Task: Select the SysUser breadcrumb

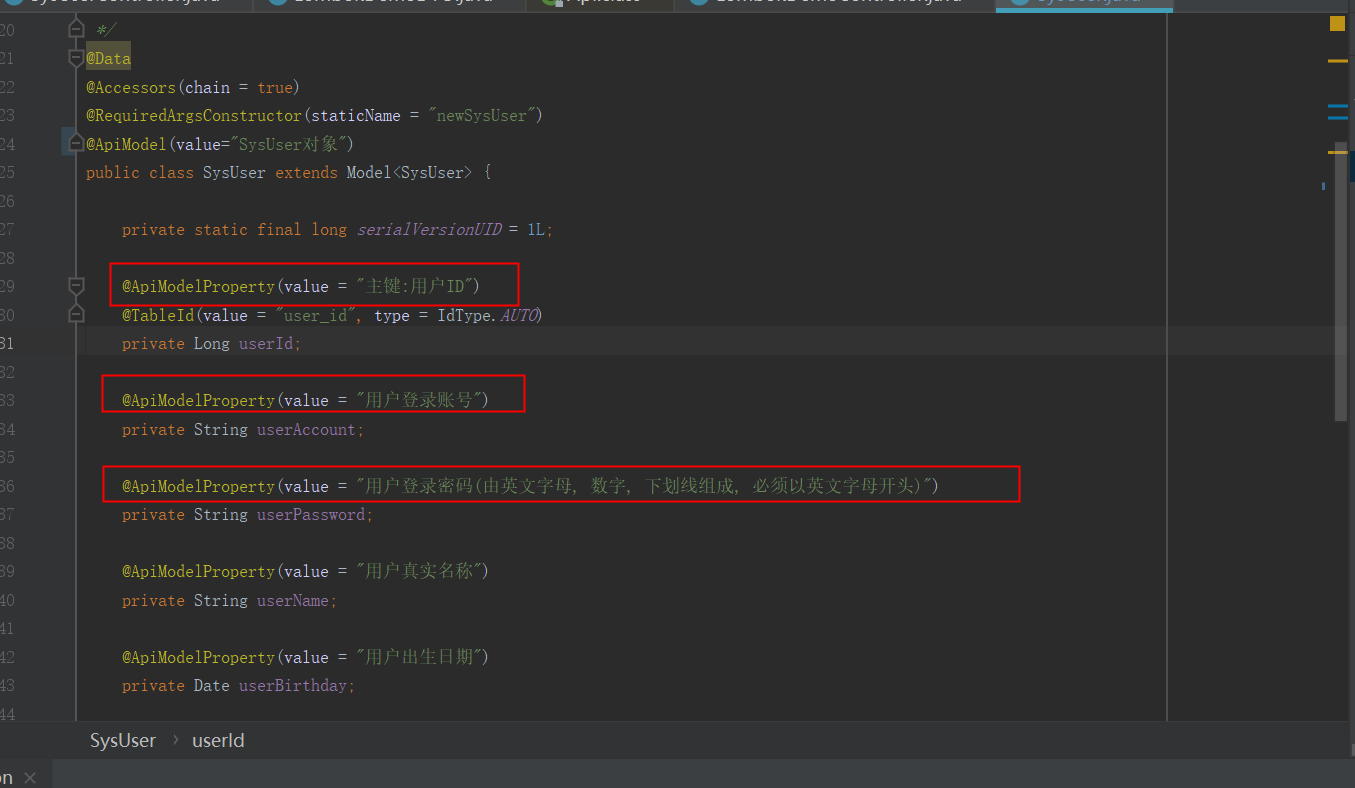Action: pyautogui.click(x=123, y=741)
